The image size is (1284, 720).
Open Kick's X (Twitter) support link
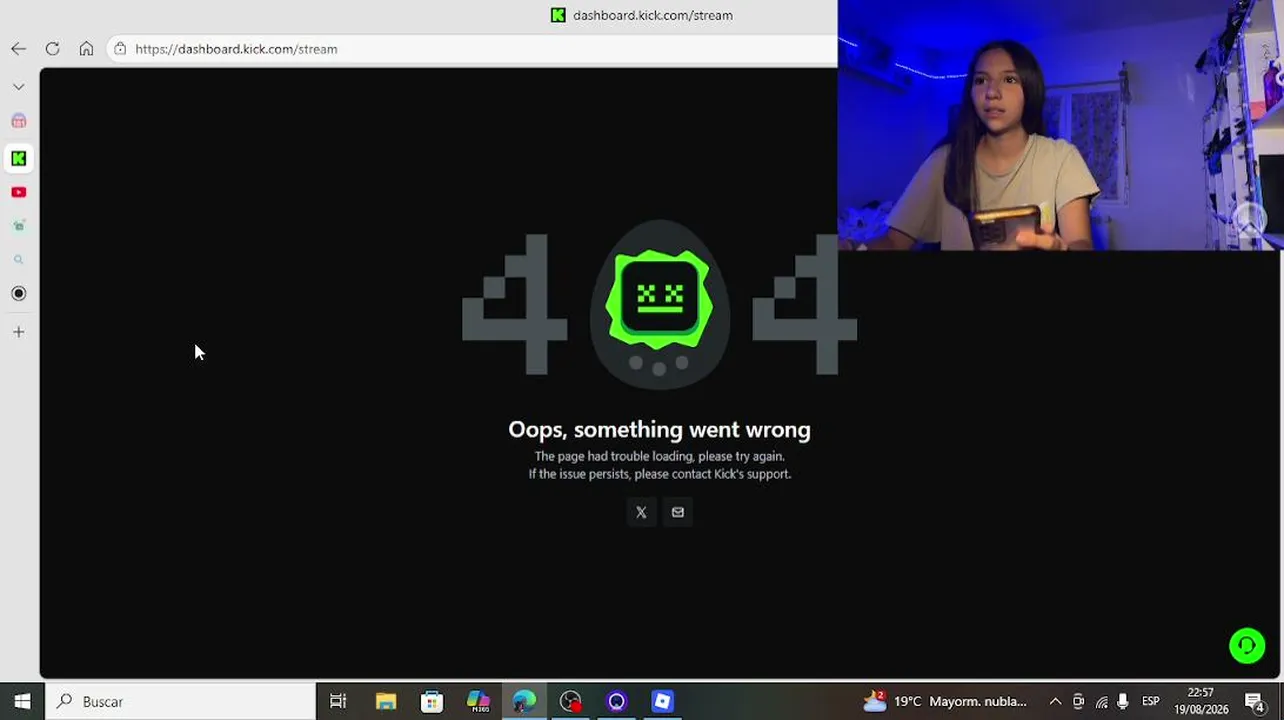pos(641,512)
